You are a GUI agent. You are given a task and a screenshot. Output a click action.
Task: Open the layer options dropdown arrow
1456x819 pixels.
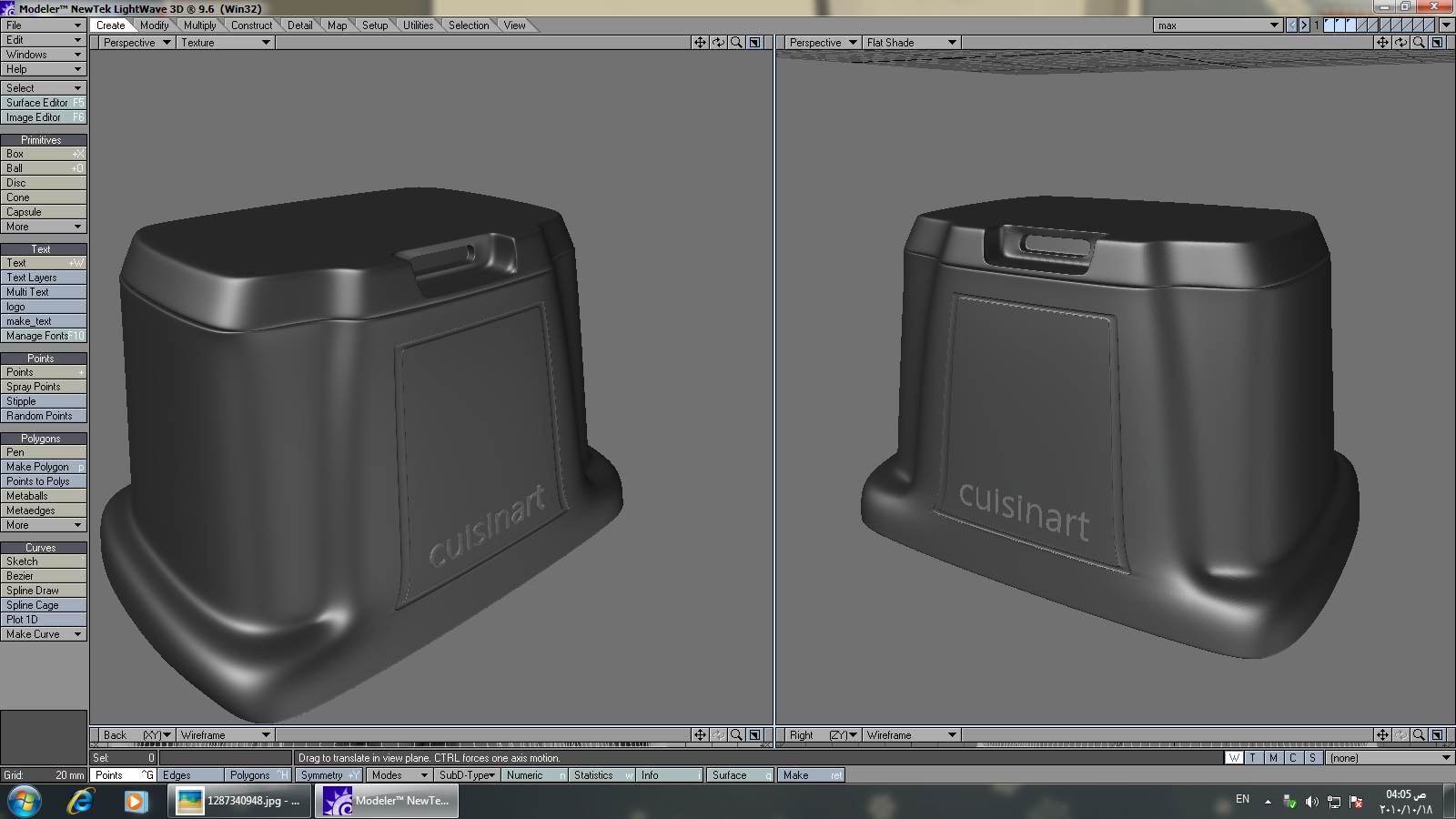click(x=1446, y=25)
